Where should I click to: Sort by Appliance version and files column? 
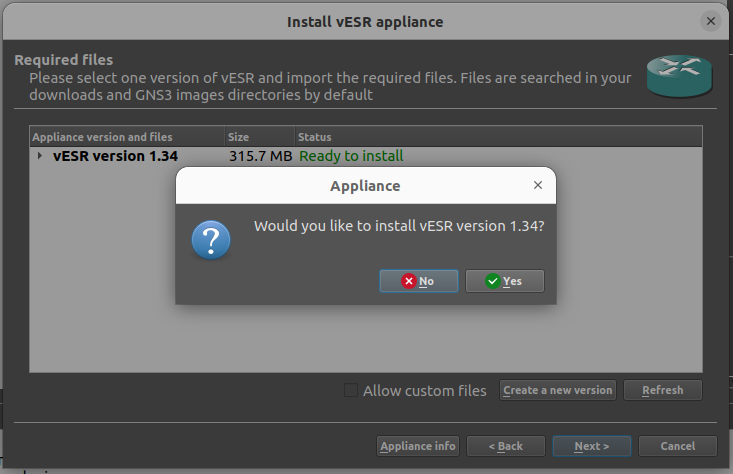pyautogui.click(x=103, y=137)
